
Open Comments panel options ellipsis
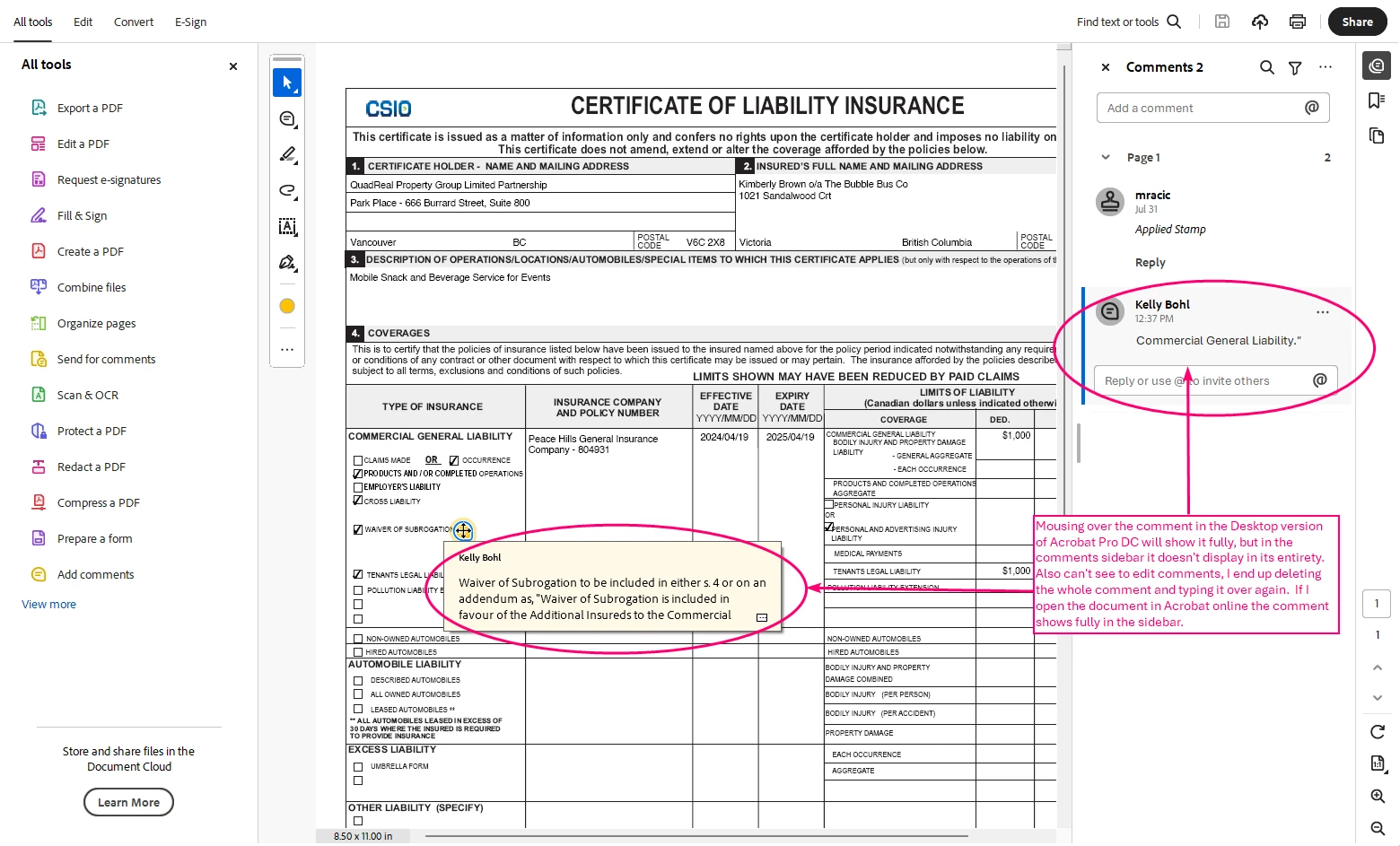(1326, 67)
